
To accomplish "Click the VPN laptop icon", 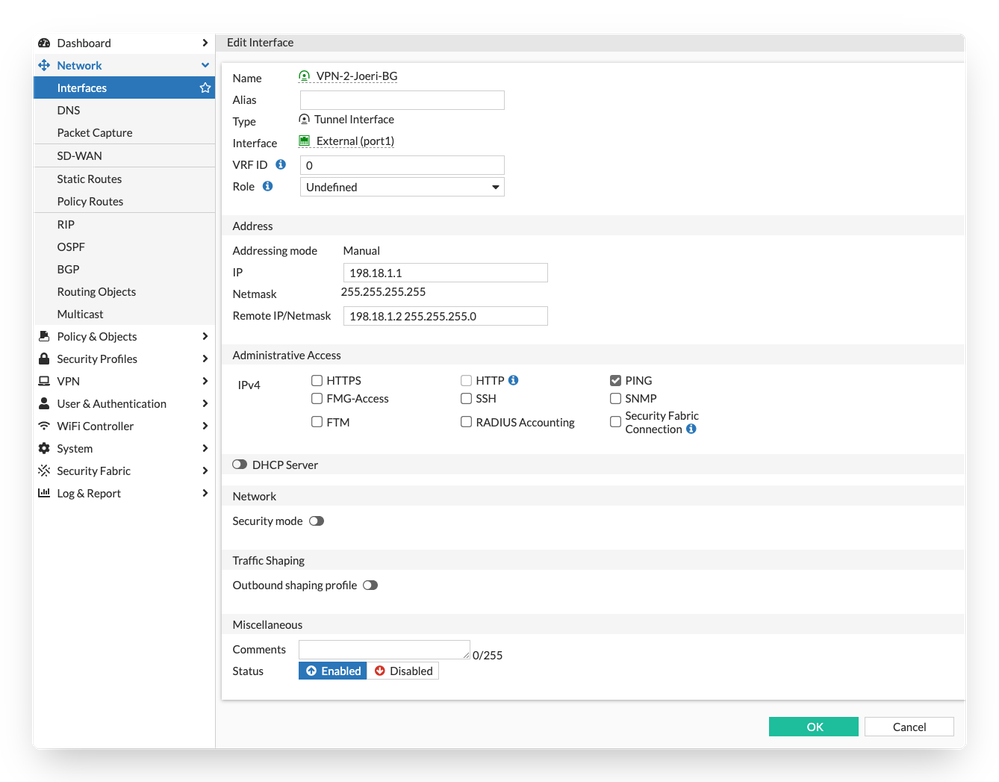I will click(44, 381).
